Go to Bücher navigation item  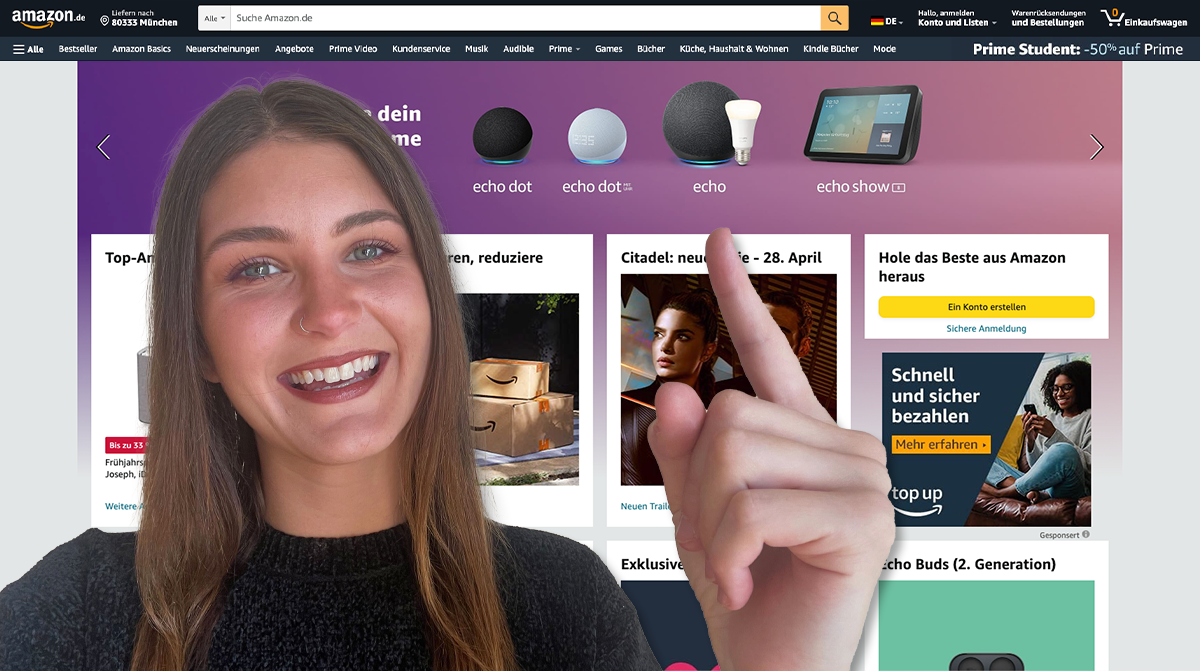point(651,49)
